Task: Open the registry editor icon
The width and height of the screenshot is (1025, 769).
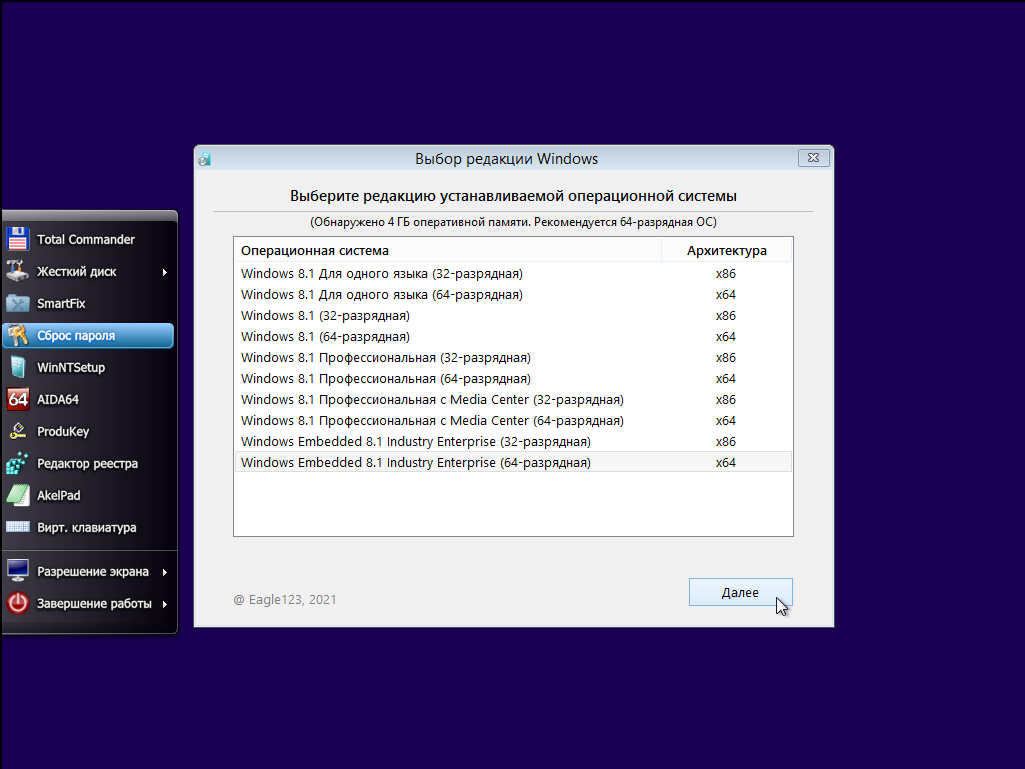Action: pyautogui.click(x=18, y=463)
